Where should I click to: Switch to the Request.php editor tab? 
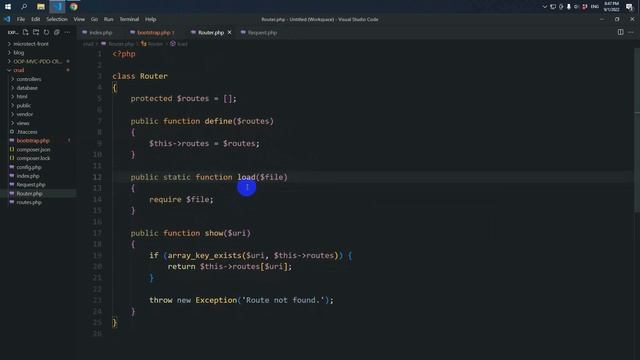(x=262, y=32)
